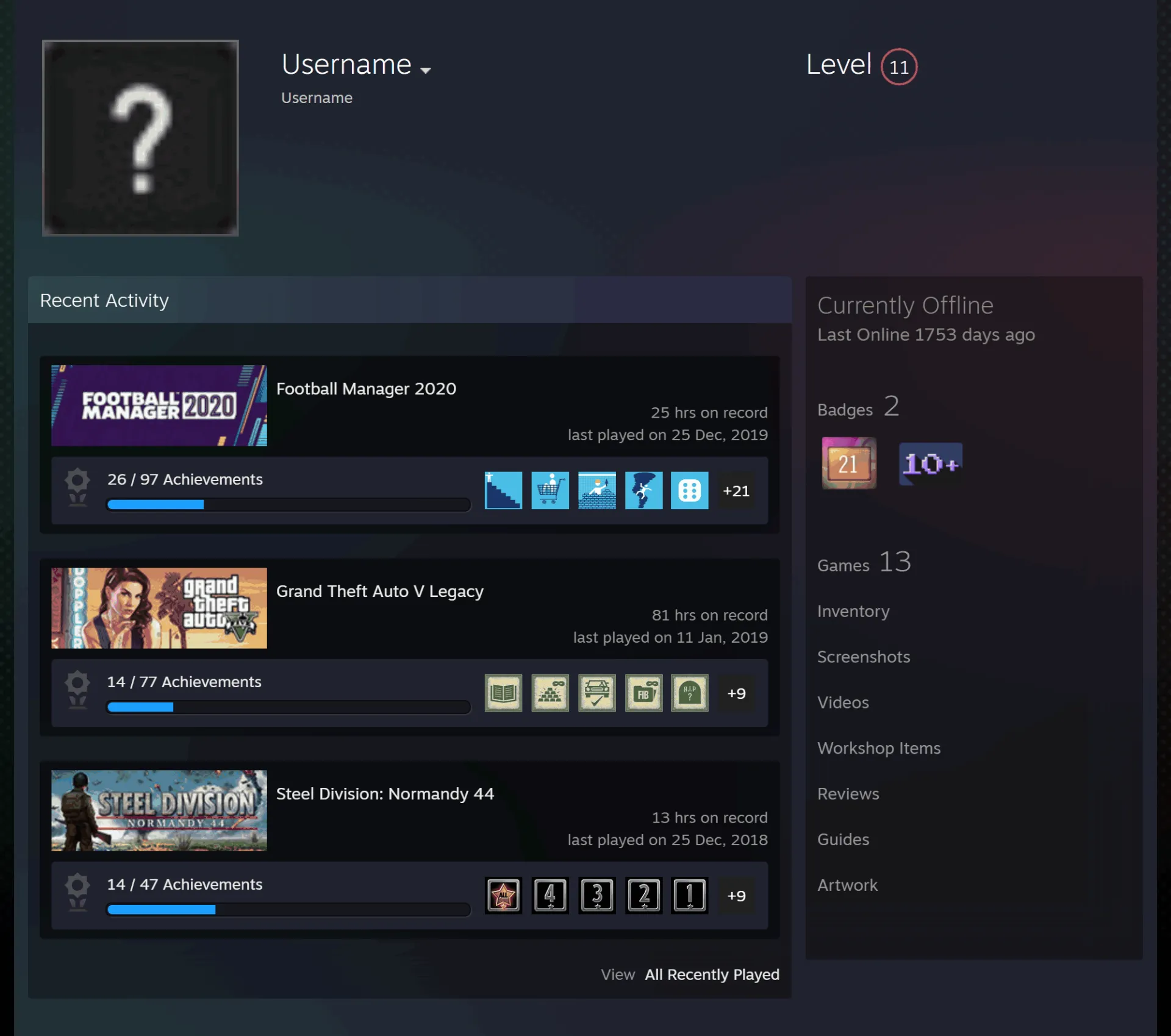Click the number 4 achievement icon
Screen dimensions: 1171x1036
pyautogui.click(x=550, y=895)
